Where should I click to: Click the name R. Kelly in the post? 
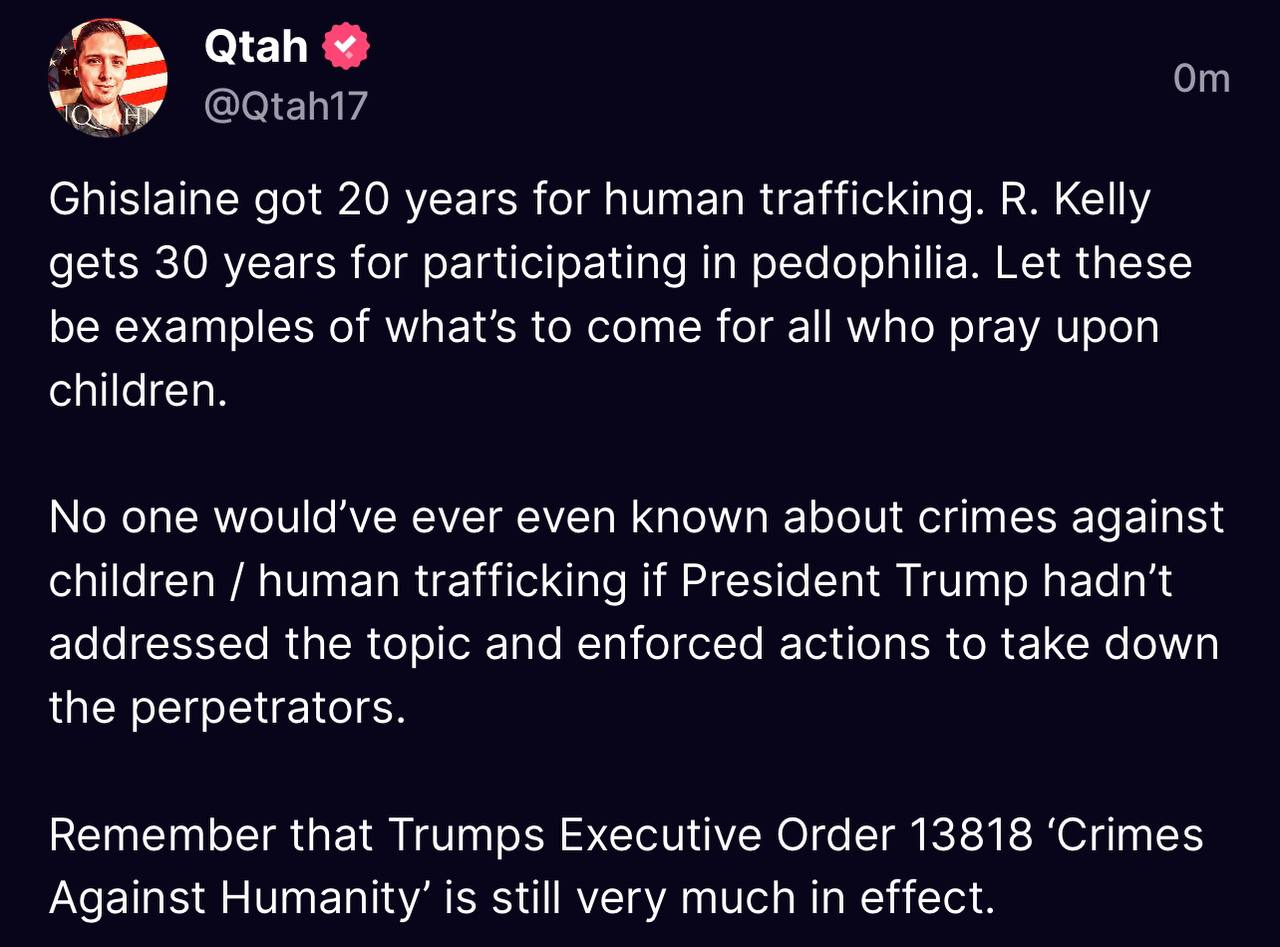pos(1076,200)
